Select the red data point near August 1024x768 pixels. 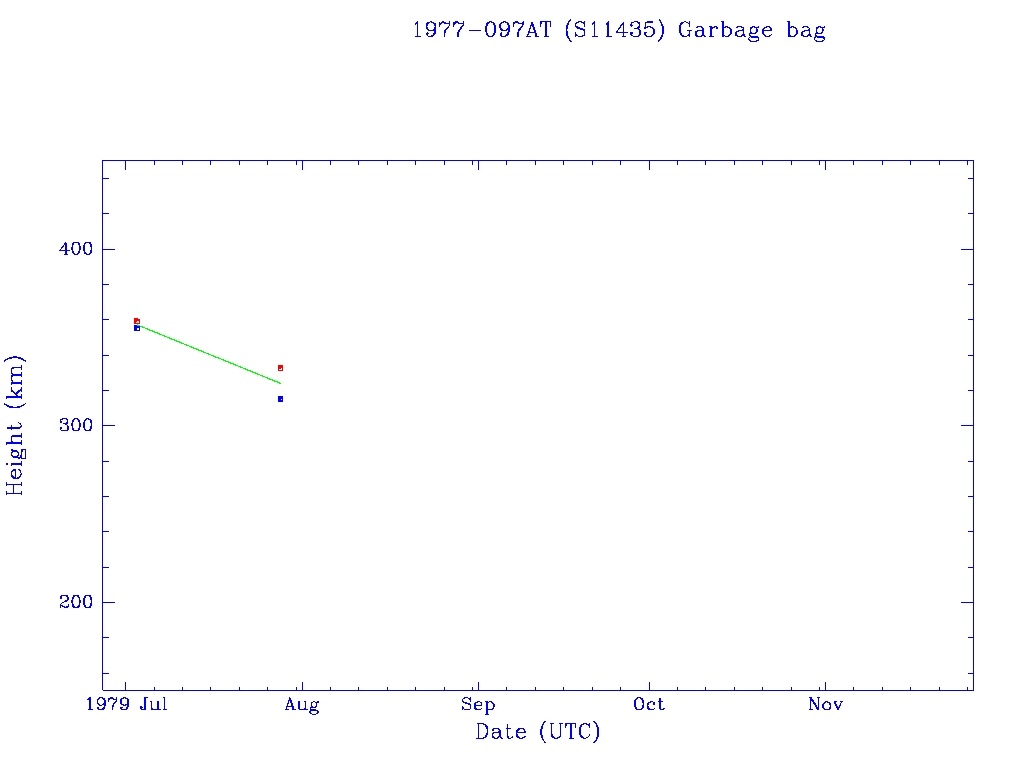point(280,368)
